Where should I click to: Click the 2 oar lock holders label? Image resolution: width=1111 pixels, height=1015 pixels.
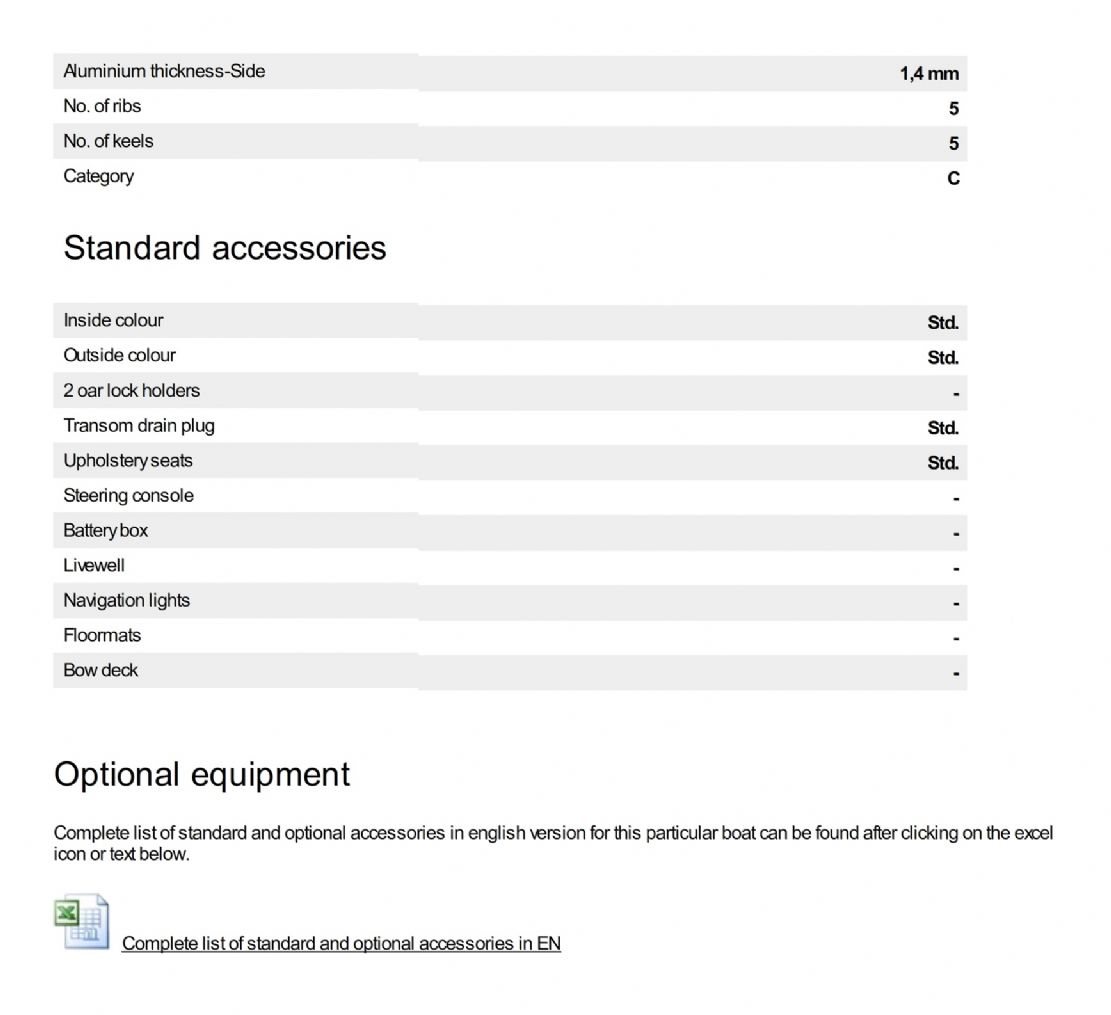(x=131, y=390)
